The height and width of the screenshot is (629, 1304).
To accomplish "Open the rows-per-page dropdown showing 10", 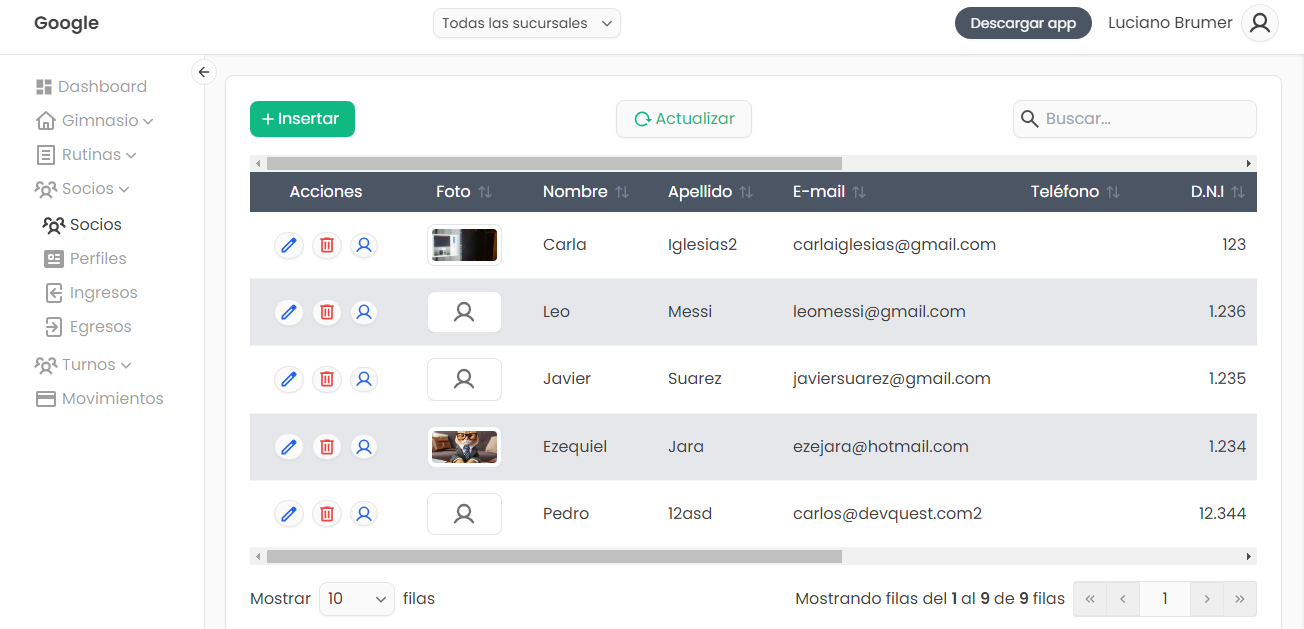I will 357,599.
